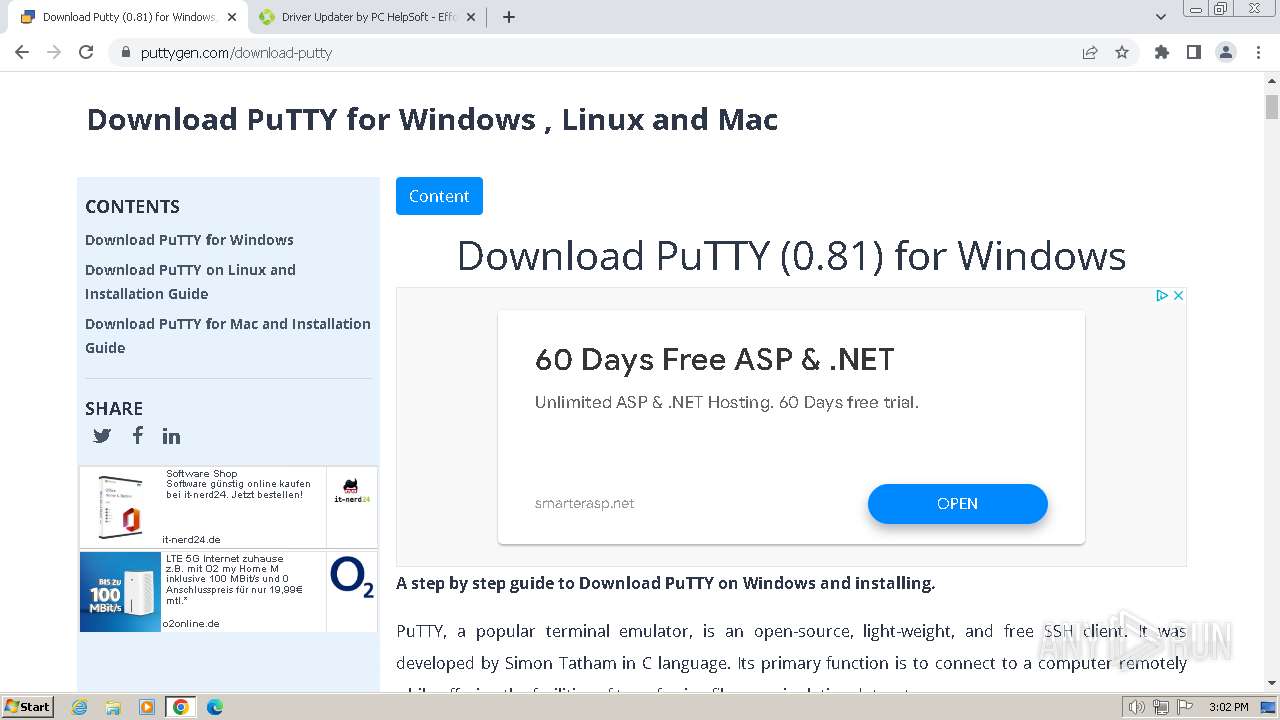Click the blue Content button

click(439, 196)
